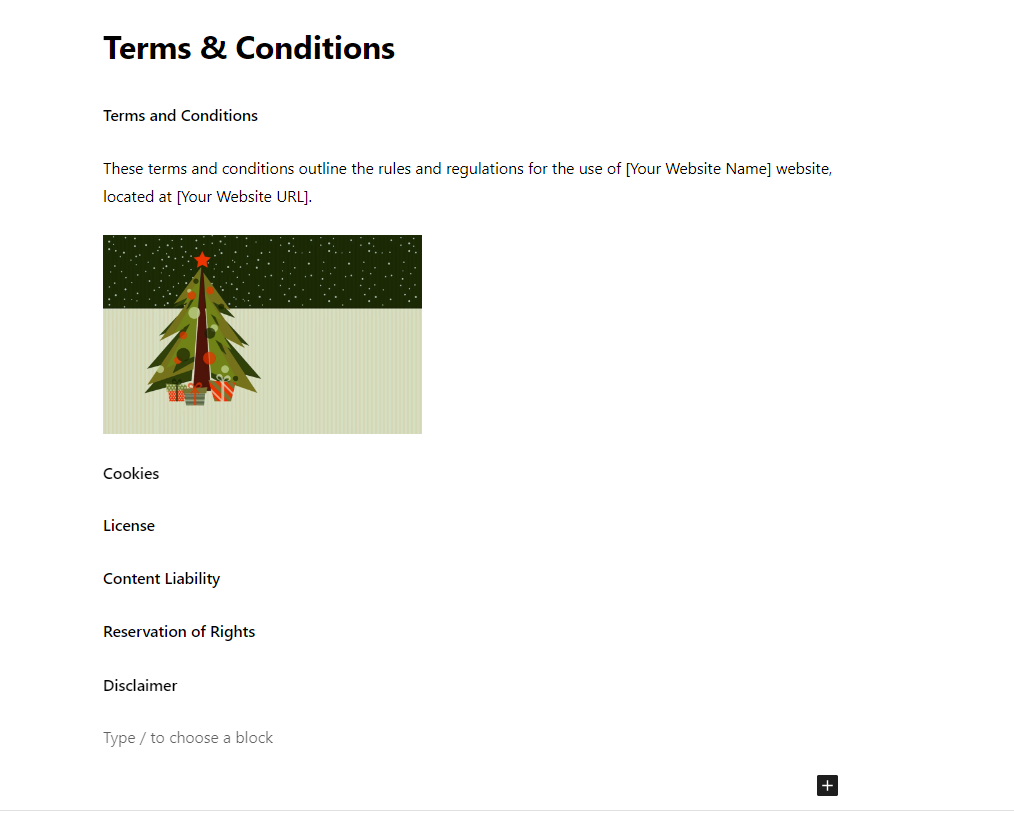Click the Cookies heading

(x=131, y=473)
